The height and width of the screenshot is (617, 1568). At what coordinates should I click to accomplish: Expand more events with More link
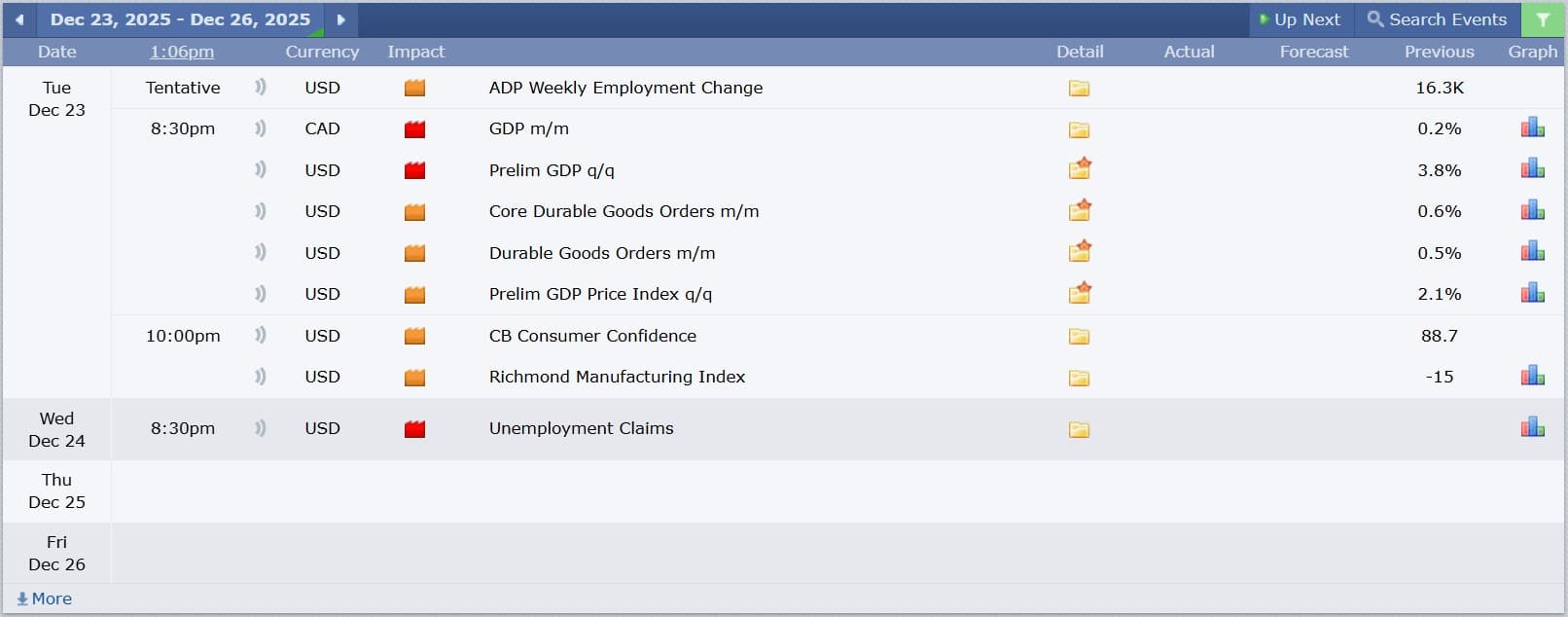[45, 599]
